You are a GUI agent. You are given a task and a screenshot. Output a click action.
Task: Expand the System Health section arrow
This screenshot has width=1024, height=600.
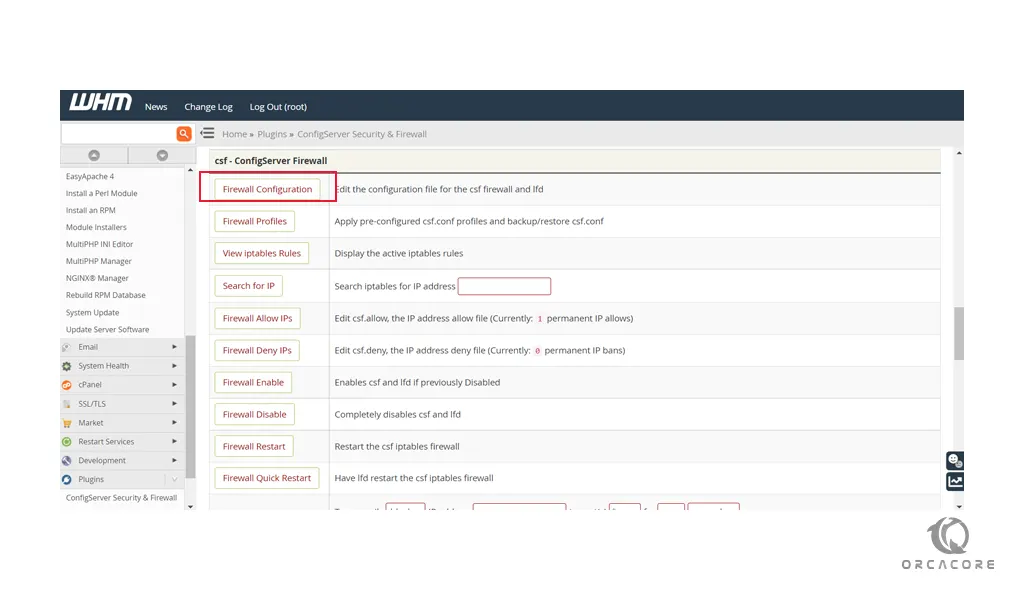[x=174, y=366]
